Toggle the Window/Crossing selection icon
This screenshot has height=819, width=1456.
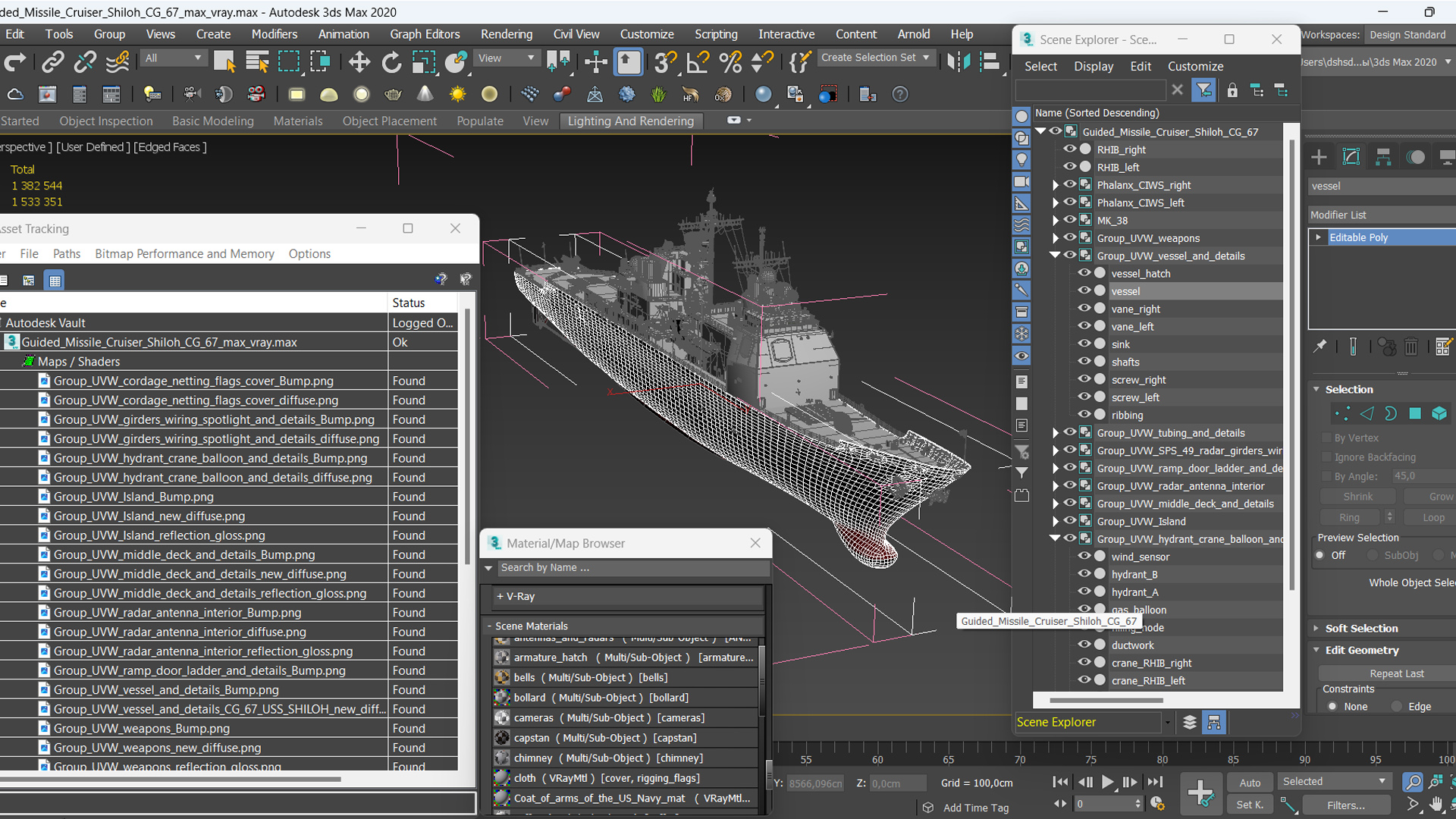(x=321, y=62)
